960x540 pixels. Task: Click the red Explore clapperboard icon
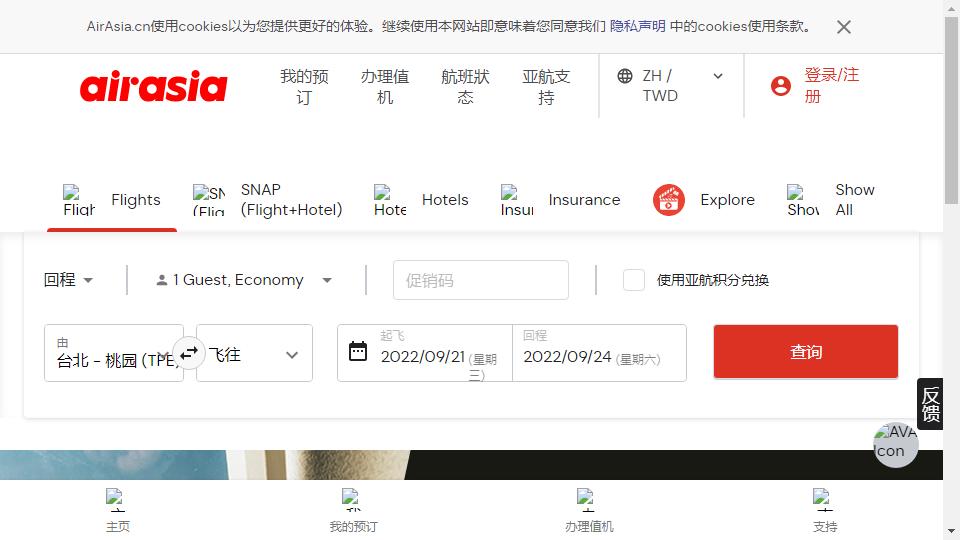click(669, 200)
